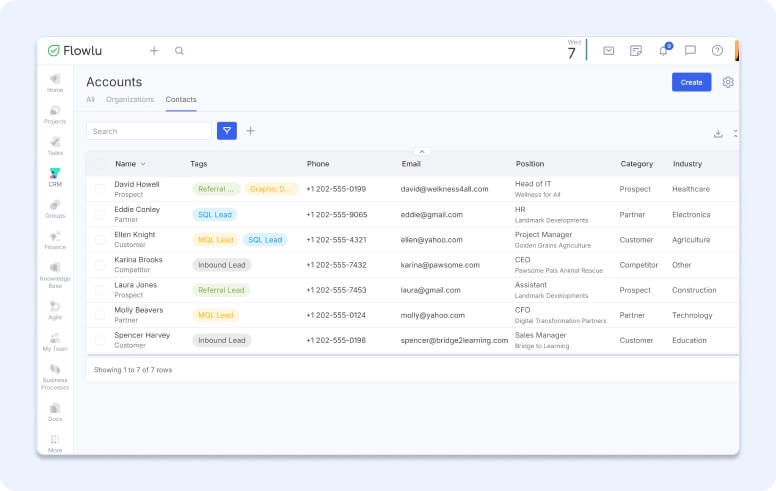Open the global add plus menu

click(x=154, y=51)
